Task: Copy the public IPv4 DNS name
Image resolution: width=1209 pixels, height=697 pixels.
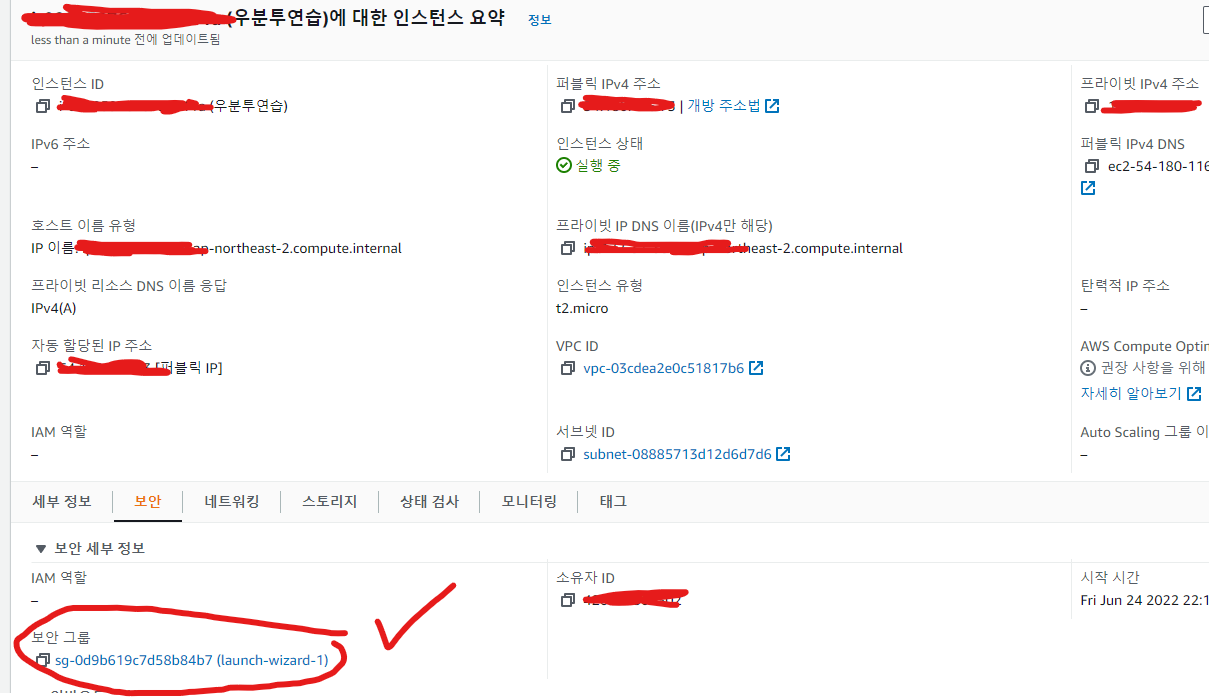Action: pos(1092,166)
